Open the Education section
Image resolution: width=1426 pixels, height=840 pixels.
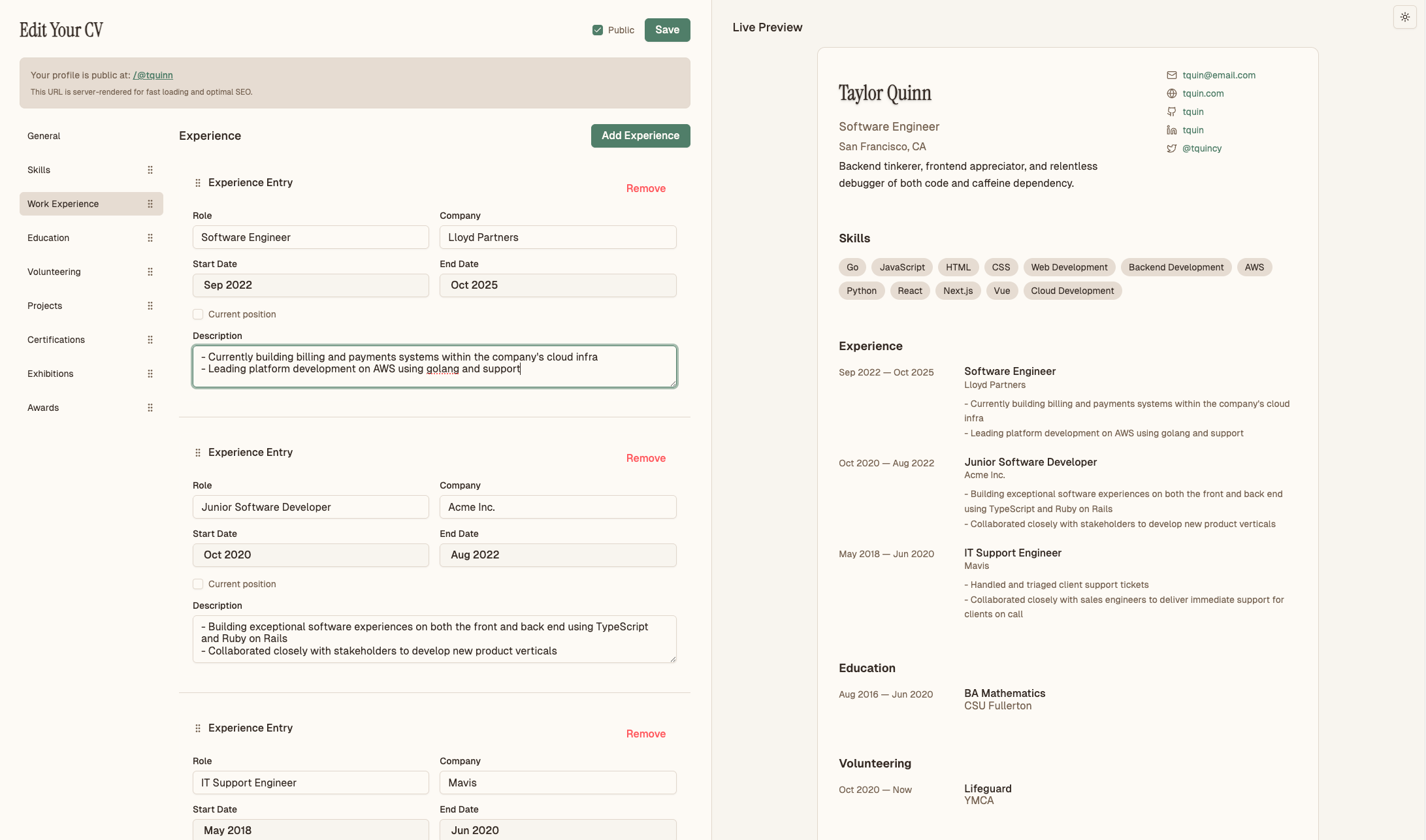(48, 238)
